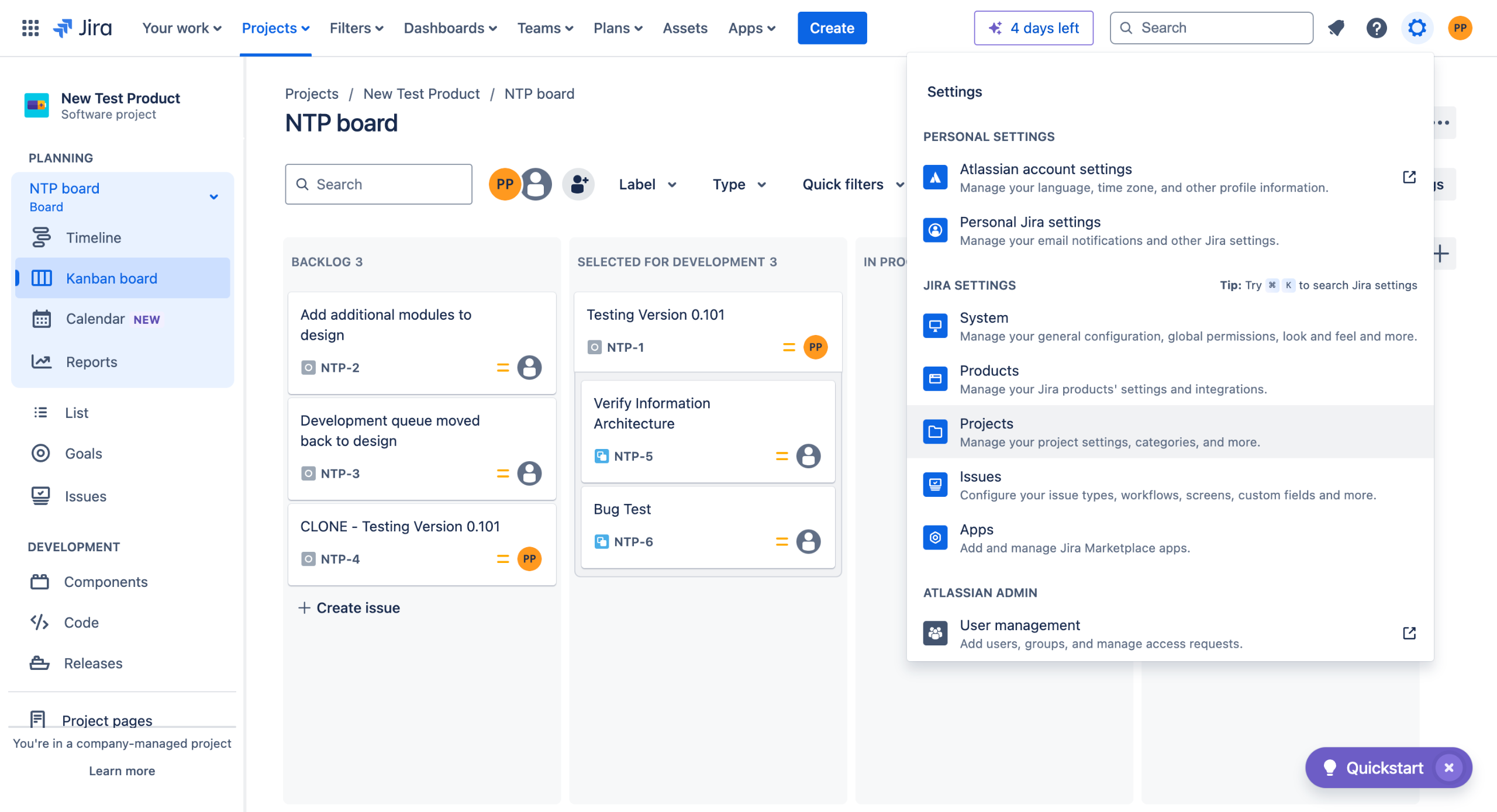The width and height of the screenshot is (1497, 812).
Task: Open Timeline in the sidebar
Action: point(94,238)
